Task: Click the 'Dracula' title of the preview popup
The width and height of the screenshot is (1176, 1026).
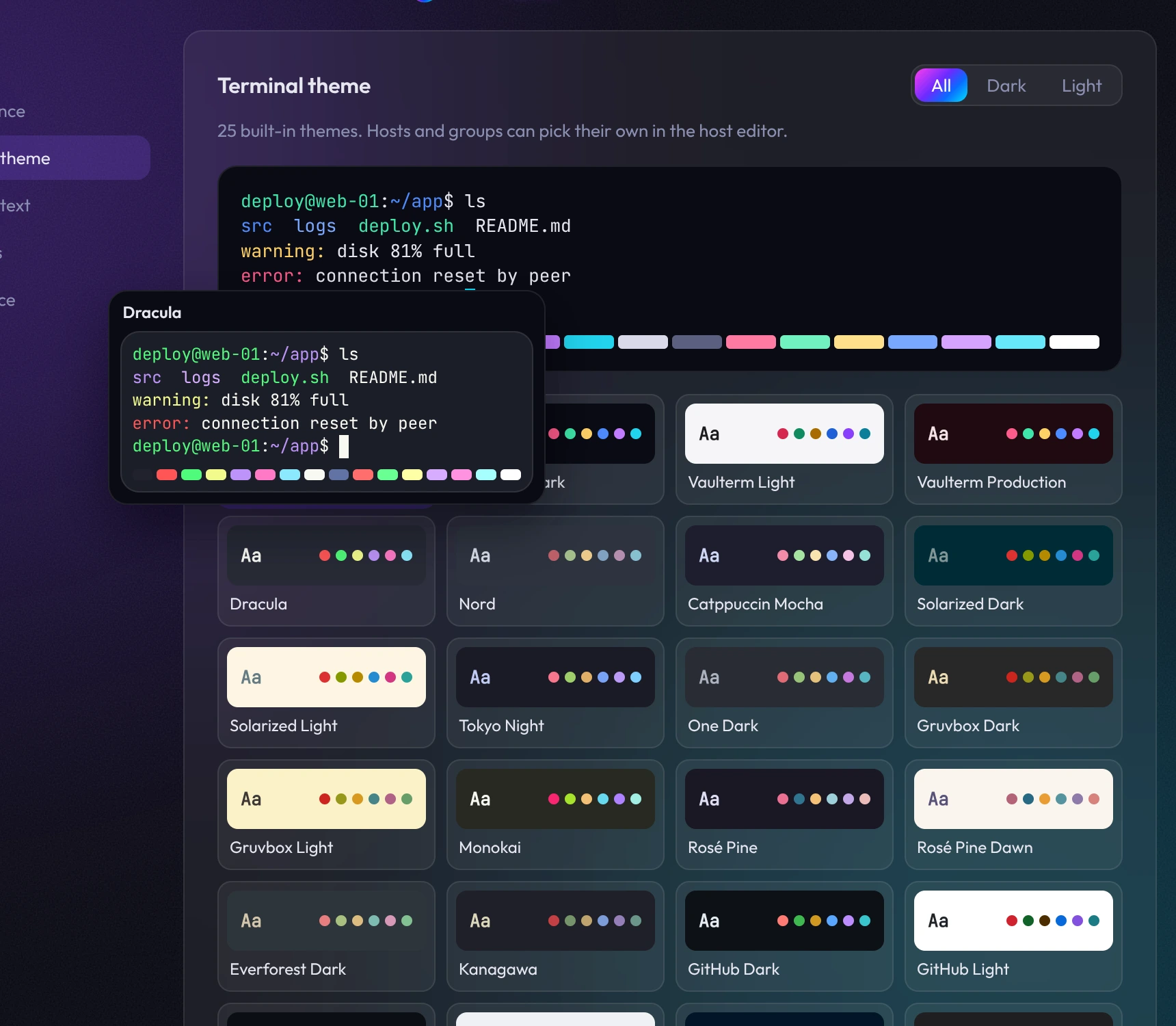Action: (152, 313)
